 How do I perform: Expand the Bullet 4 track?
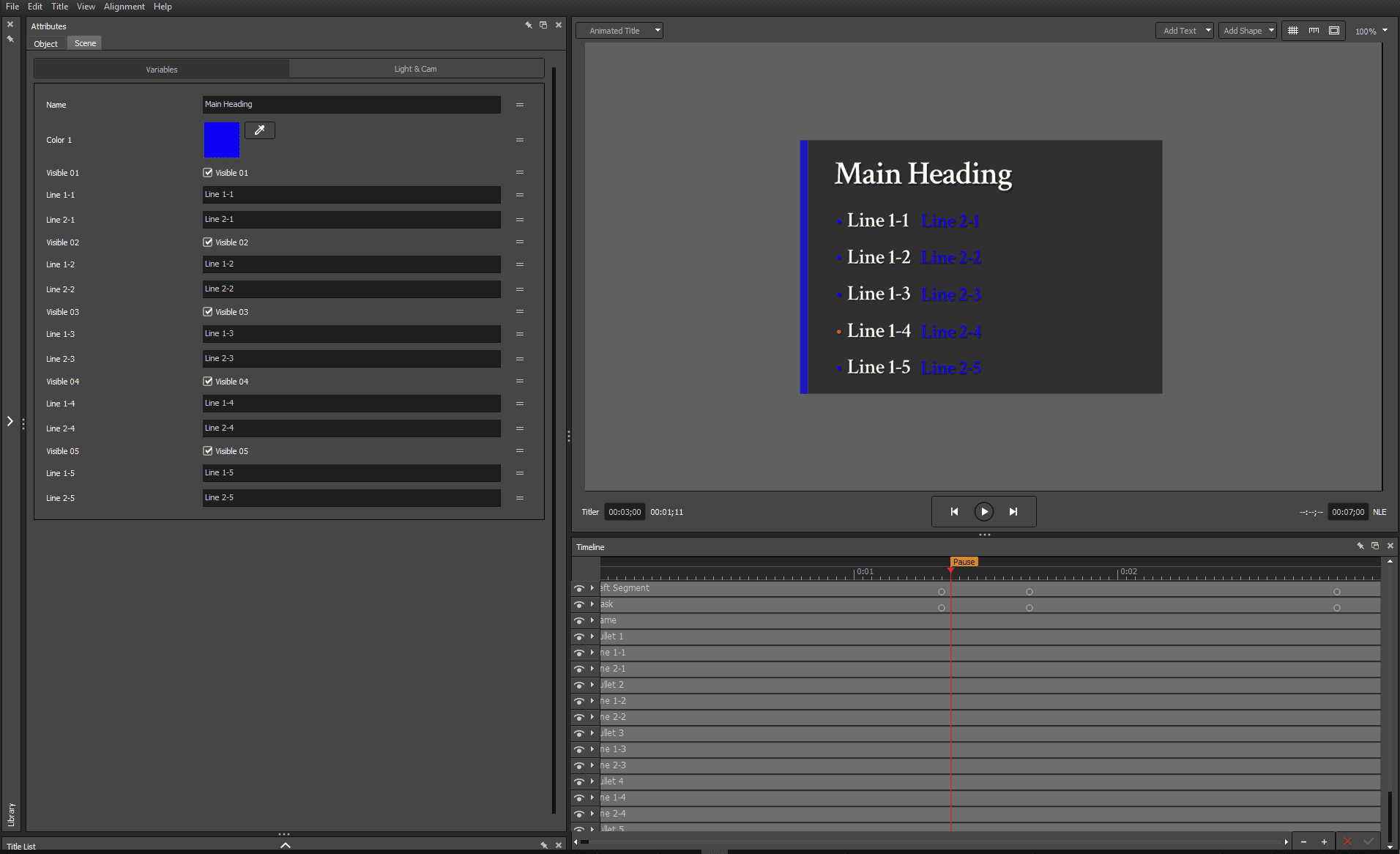click(x=592, y=781)
